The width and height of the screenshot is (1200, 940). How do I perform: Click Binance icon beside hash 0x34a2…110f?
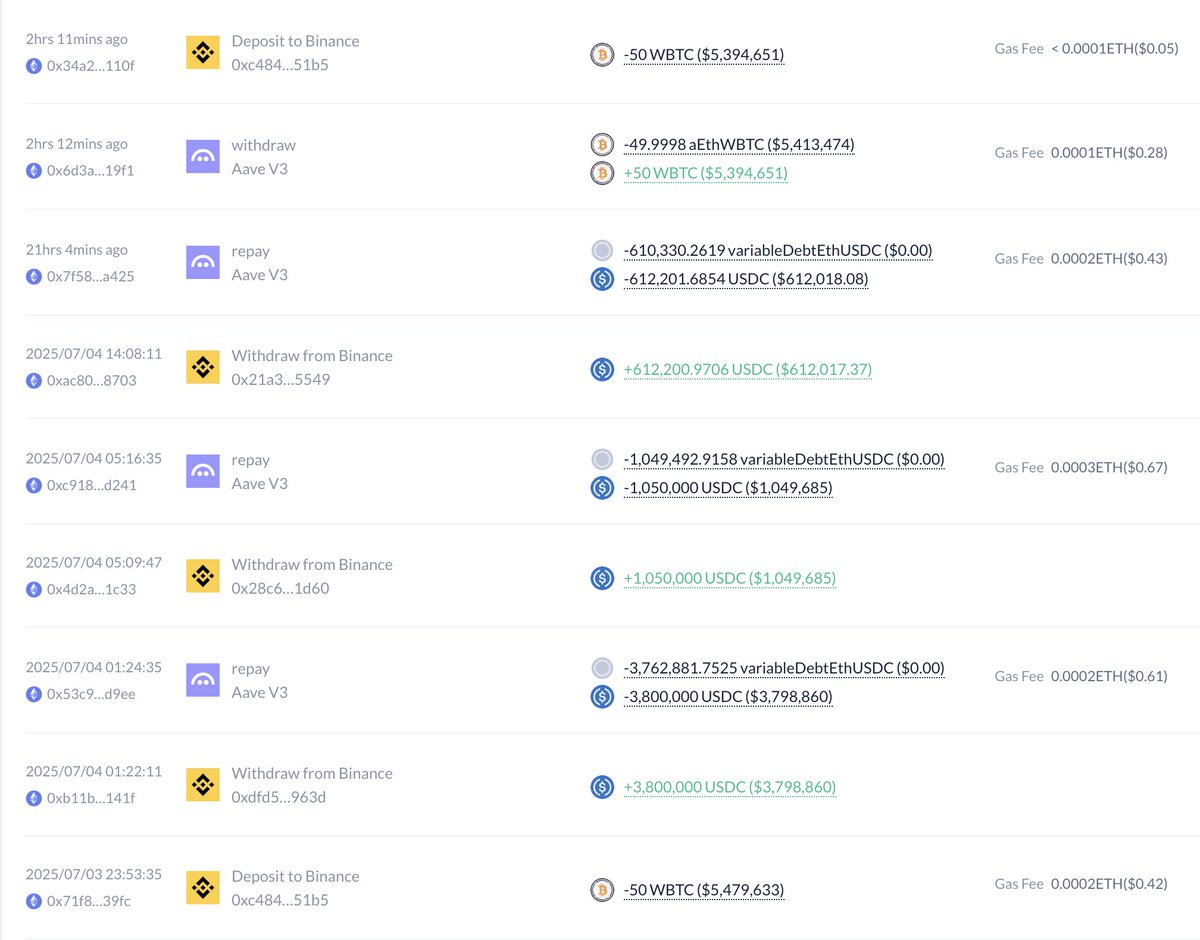point(203,53)
